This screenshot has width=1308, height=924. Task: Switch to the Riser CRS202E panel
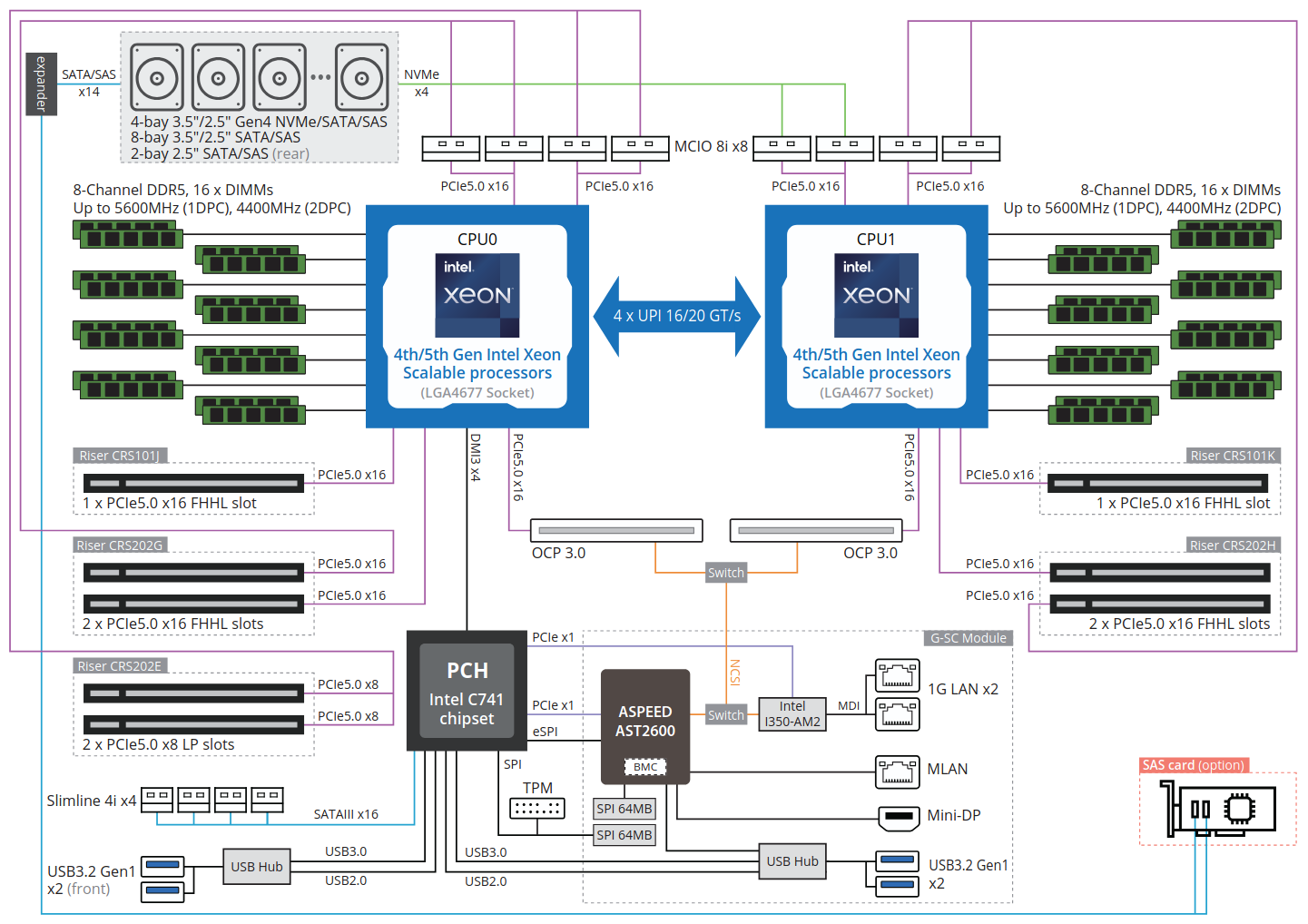tap(120, 665)
